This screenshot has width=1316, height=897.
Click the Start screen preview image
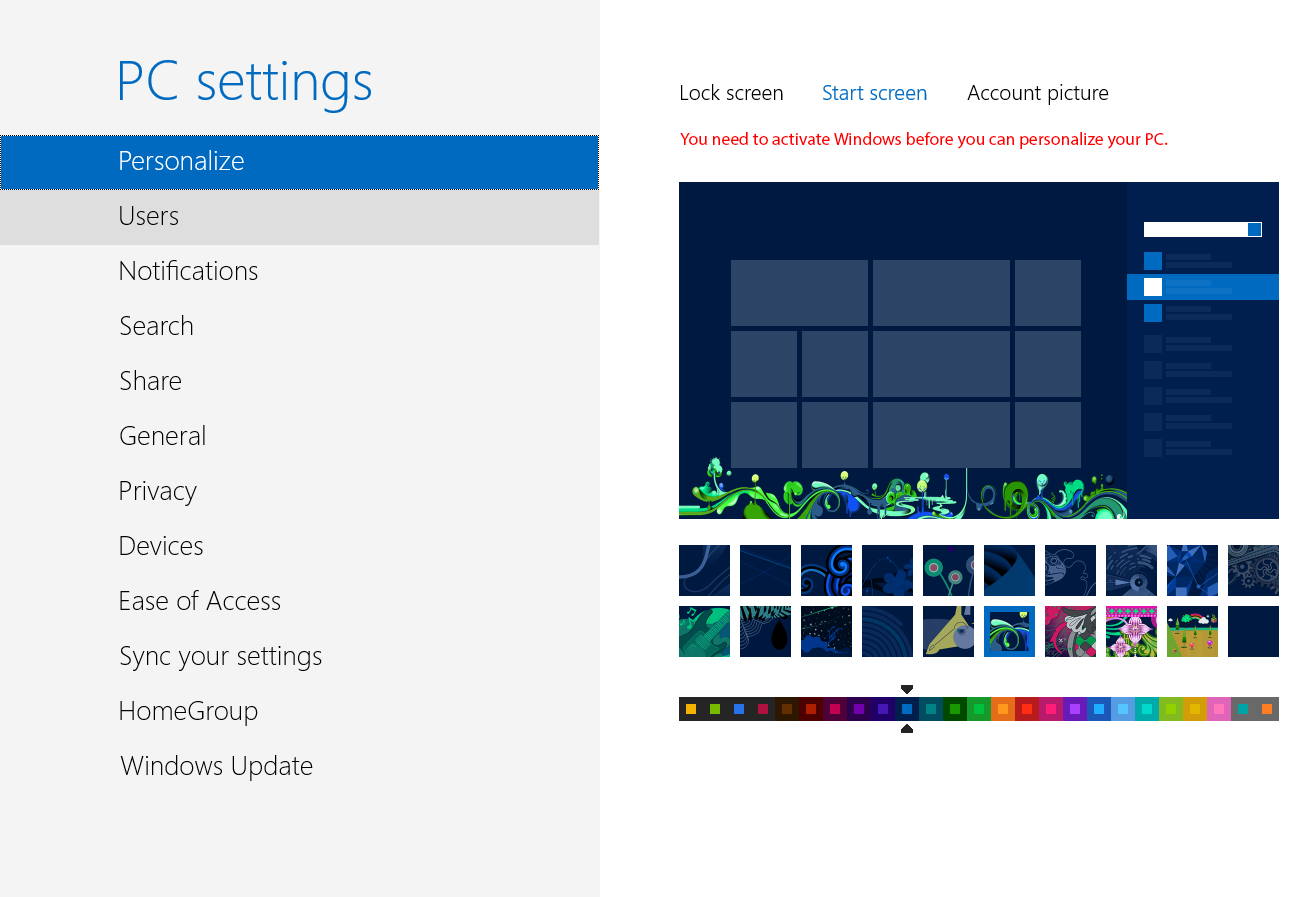pyautogui.click(x=979, y=350)
